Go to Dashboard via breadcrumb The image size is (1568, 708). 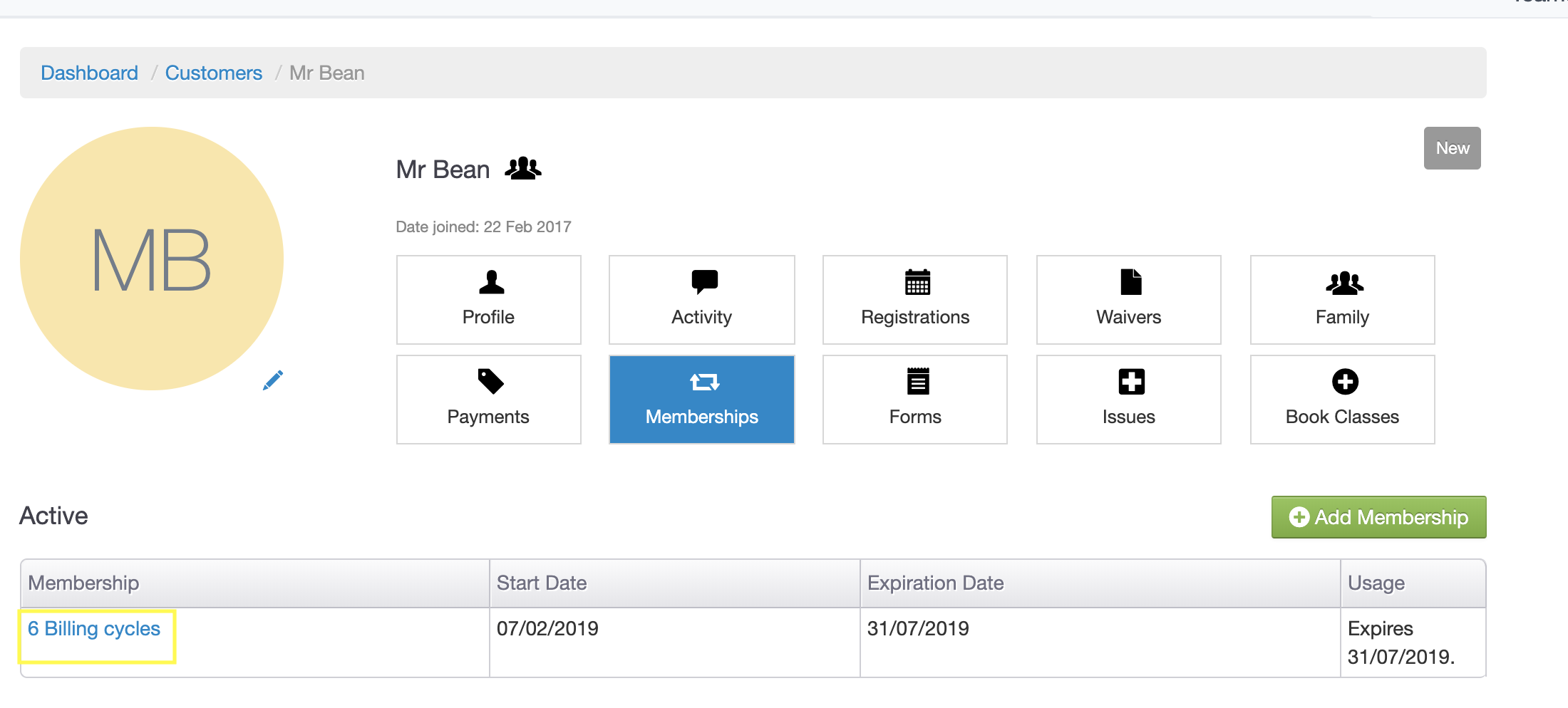[89, 73]
